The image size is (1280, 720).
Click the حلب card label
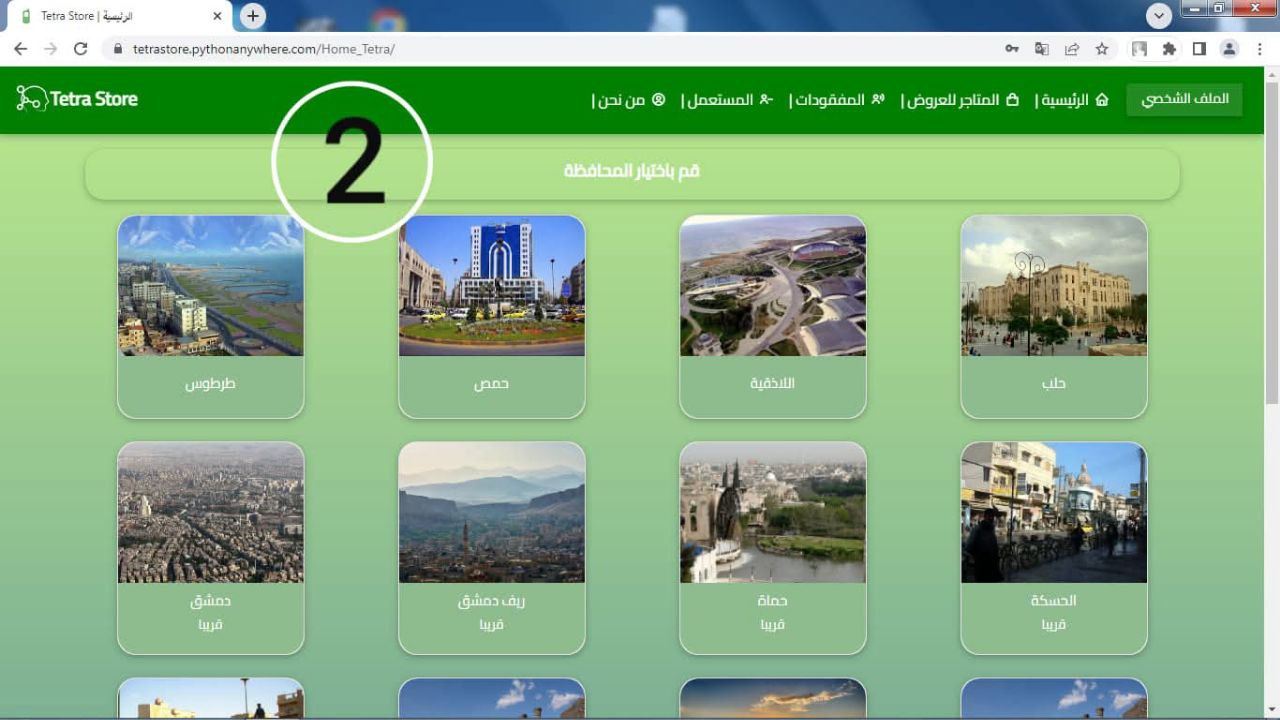[1054, 383]
